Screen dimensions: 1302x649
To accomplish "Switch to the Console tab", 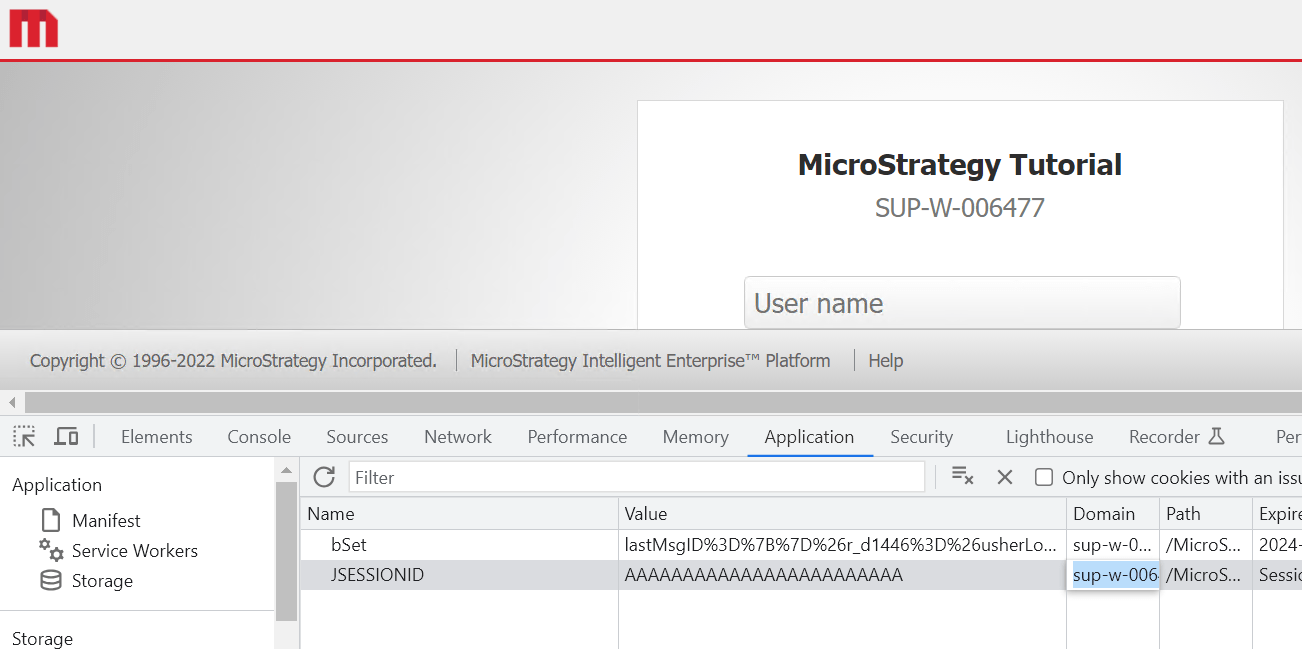I will click(x=259, y=437).
